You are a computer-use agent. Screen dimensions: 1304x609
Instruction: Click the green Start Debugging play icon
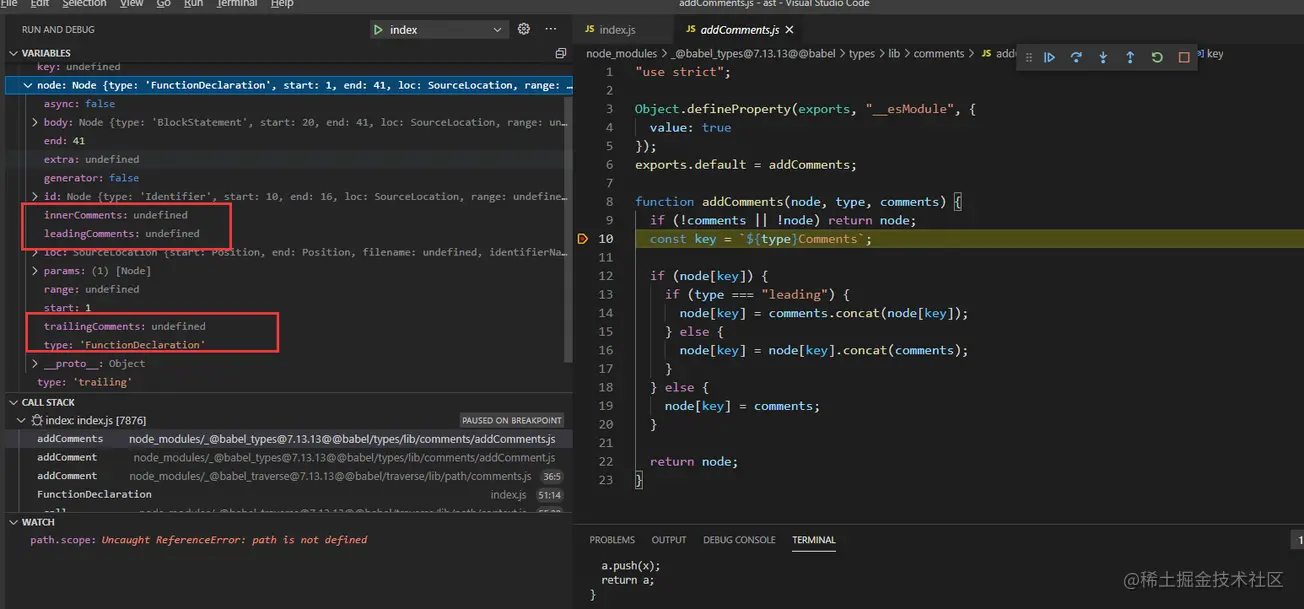(378, 30)
